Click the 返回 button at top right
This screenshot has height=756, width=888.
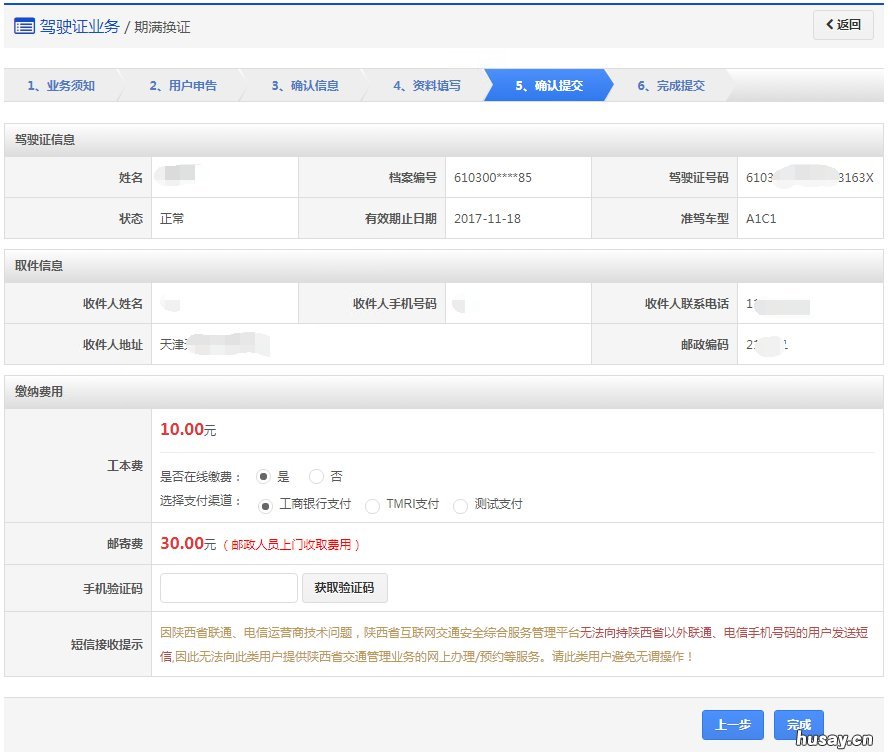[x=841, y=23]
